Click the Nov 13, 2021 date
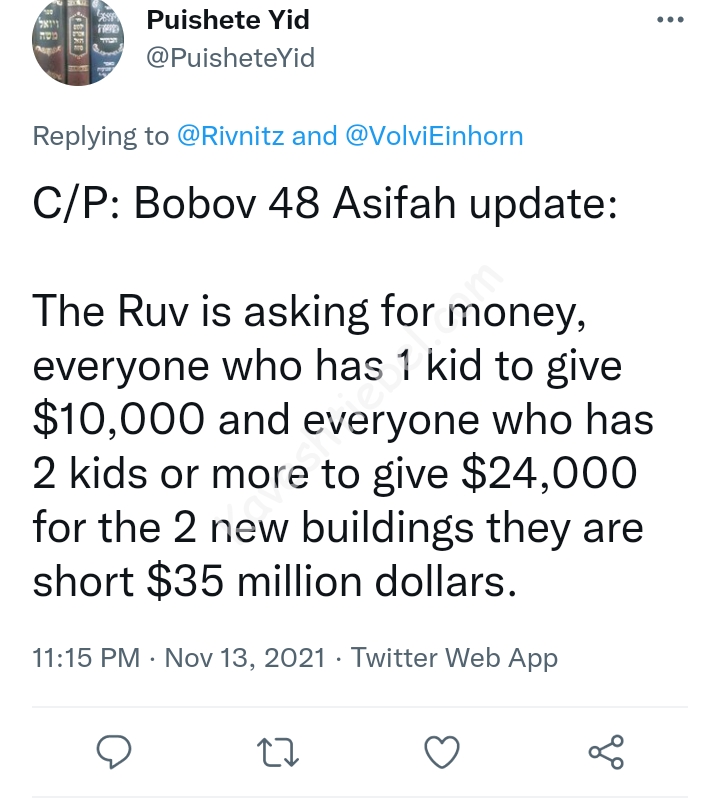720x799 pixels. [245, 657]
